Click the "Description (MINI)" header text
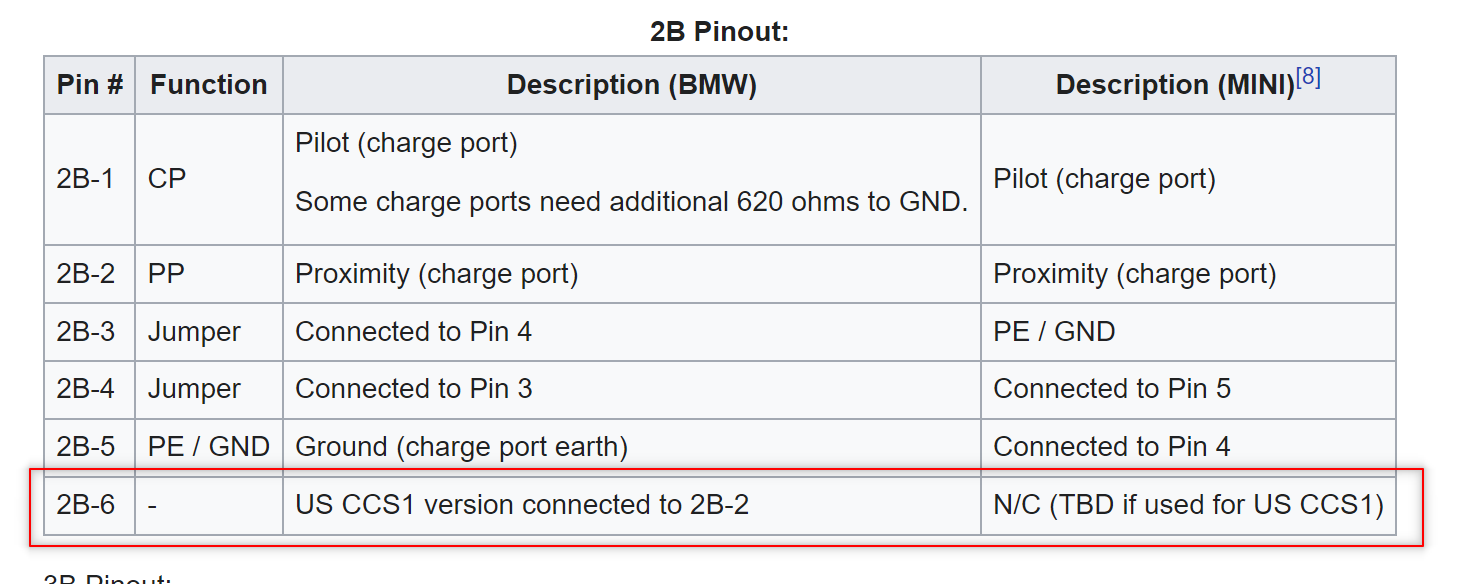1478x584 pixels. tap(1175, 86)
